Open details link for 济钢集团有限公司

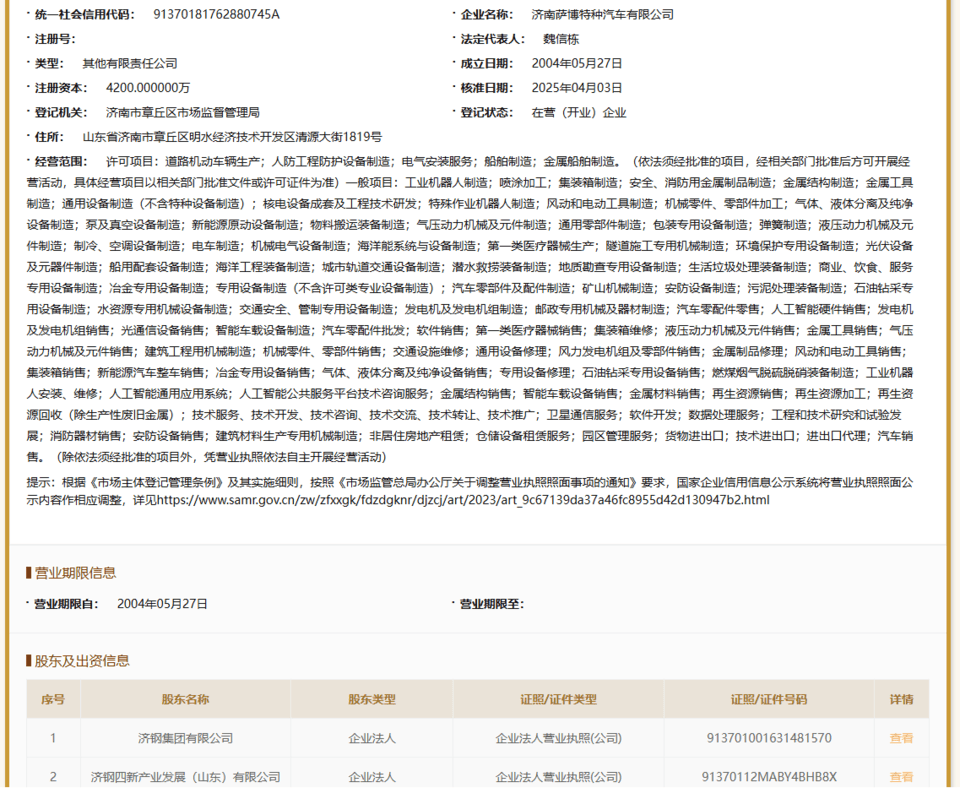pos(901,738)
